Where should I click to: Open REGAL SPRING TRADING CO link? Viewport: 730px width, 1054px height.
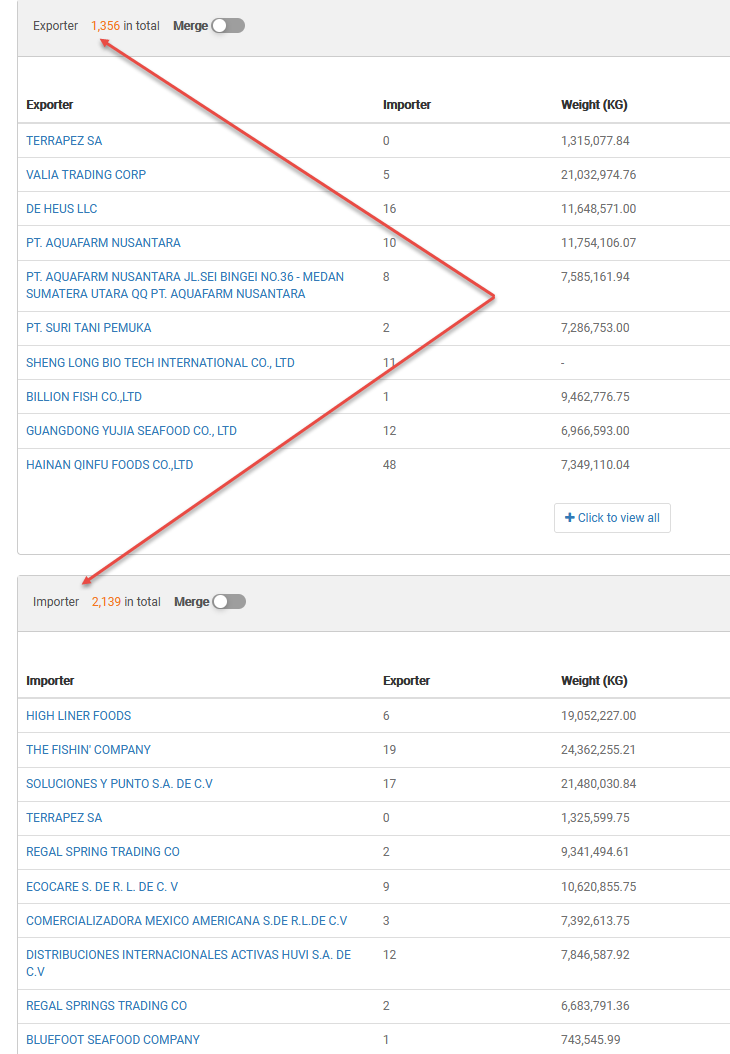click(103, 852)
